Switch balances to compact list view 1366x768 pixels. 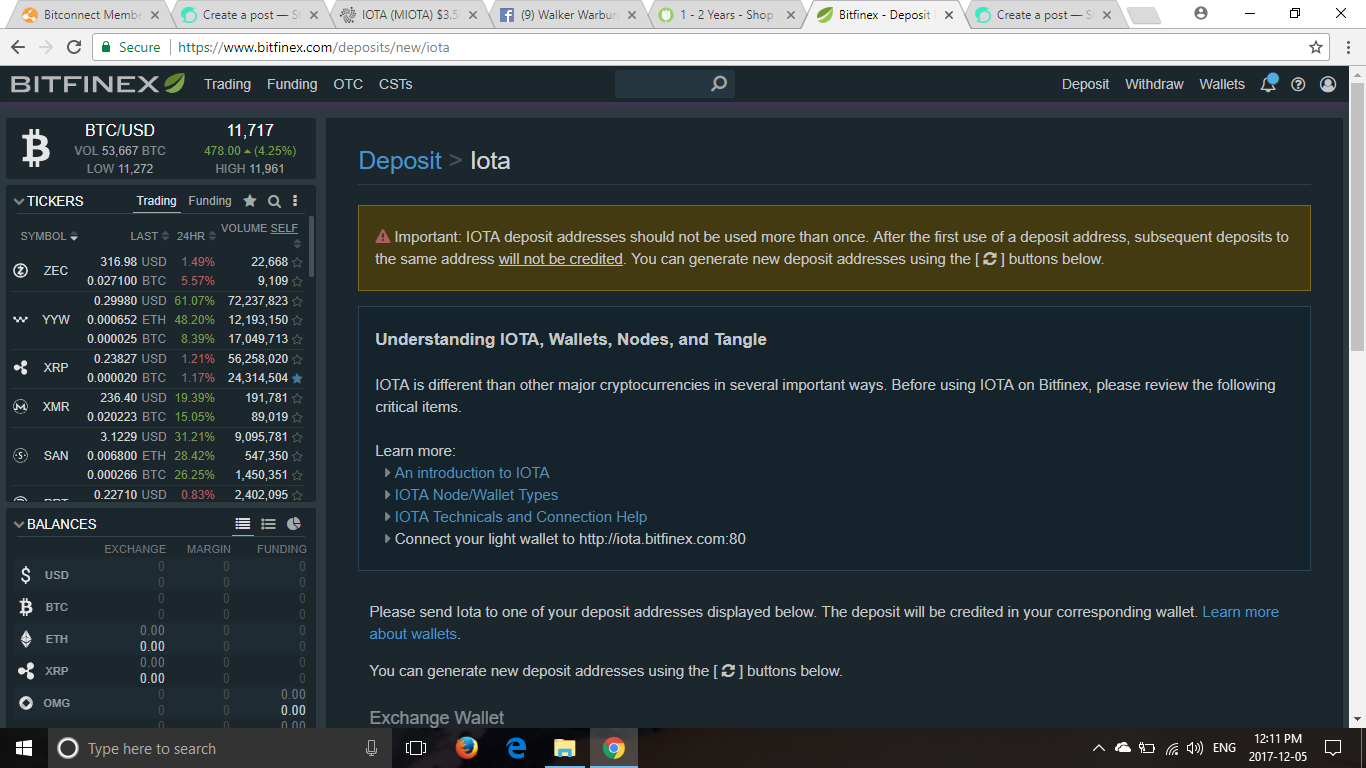click(268, 524)
